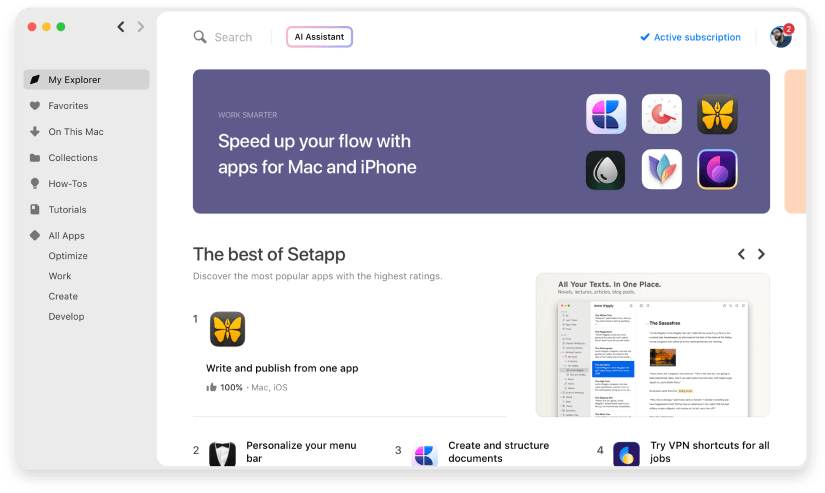825x493 pixels.
Task: Select the Optimize category
Action: [68, 256]
